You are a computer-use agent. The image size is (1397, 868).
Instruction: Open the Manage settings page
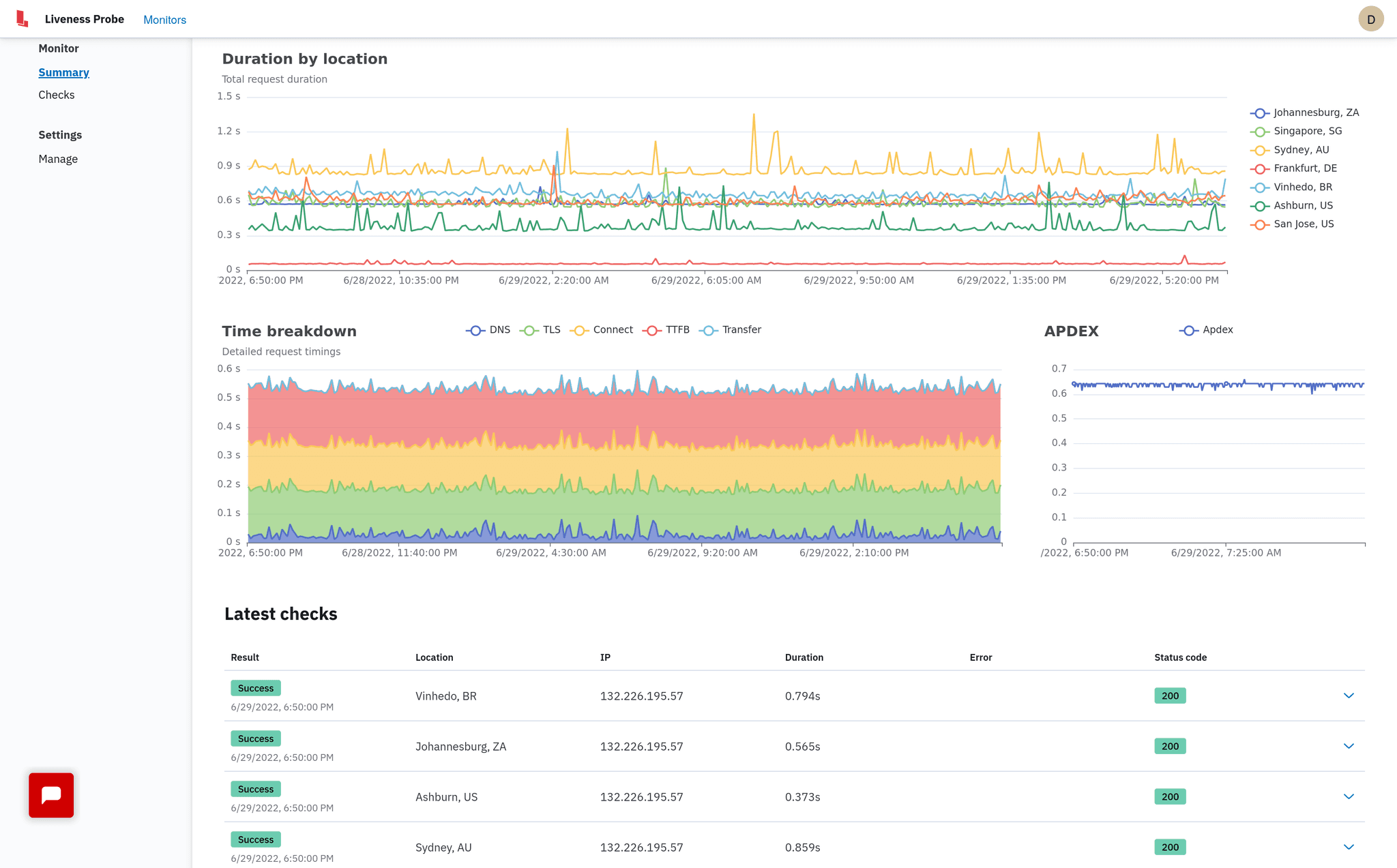pyautogui.click(x=58, y=157)
